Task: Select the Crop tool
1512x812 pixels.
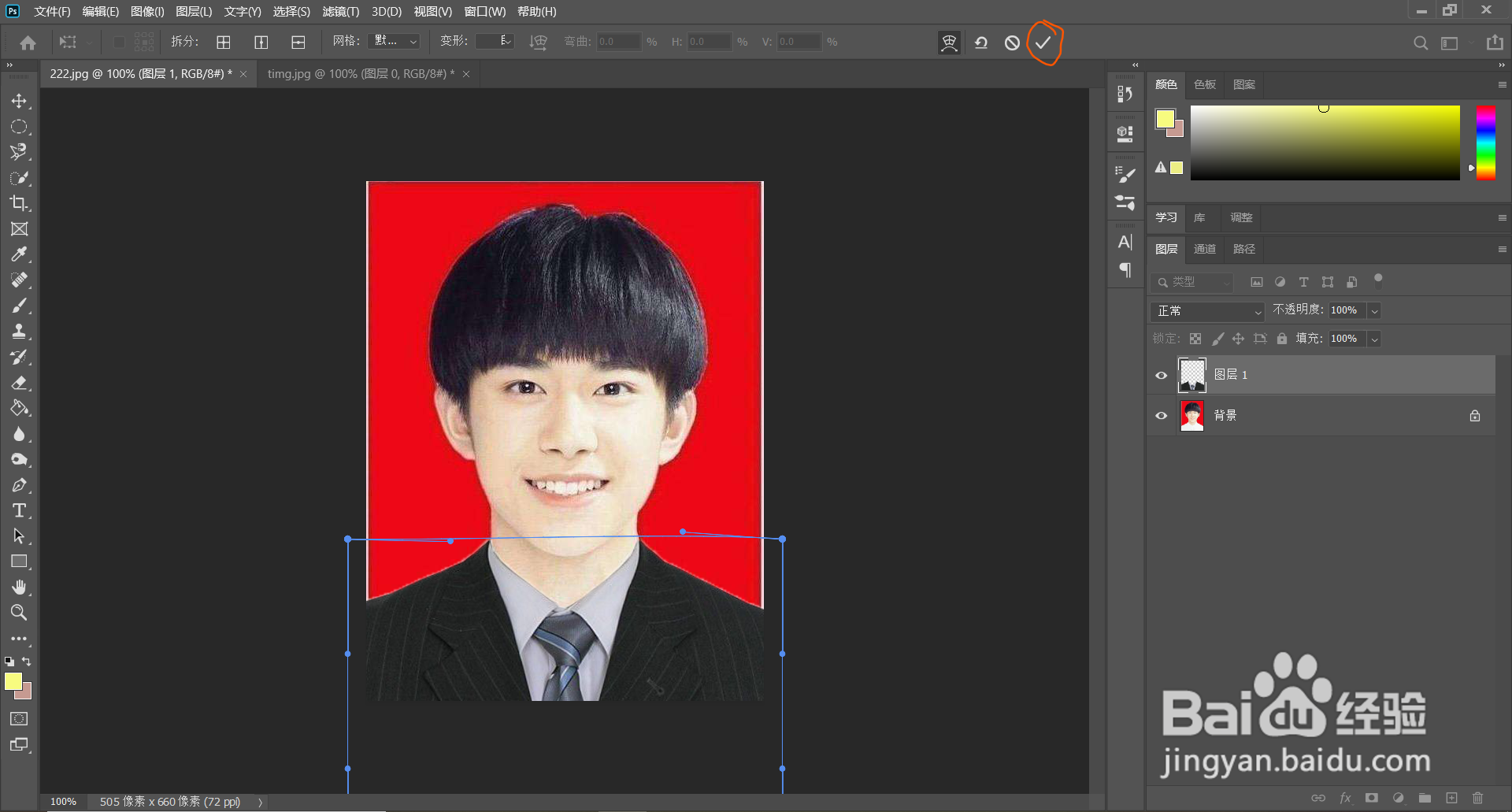Action: [19, 203]
